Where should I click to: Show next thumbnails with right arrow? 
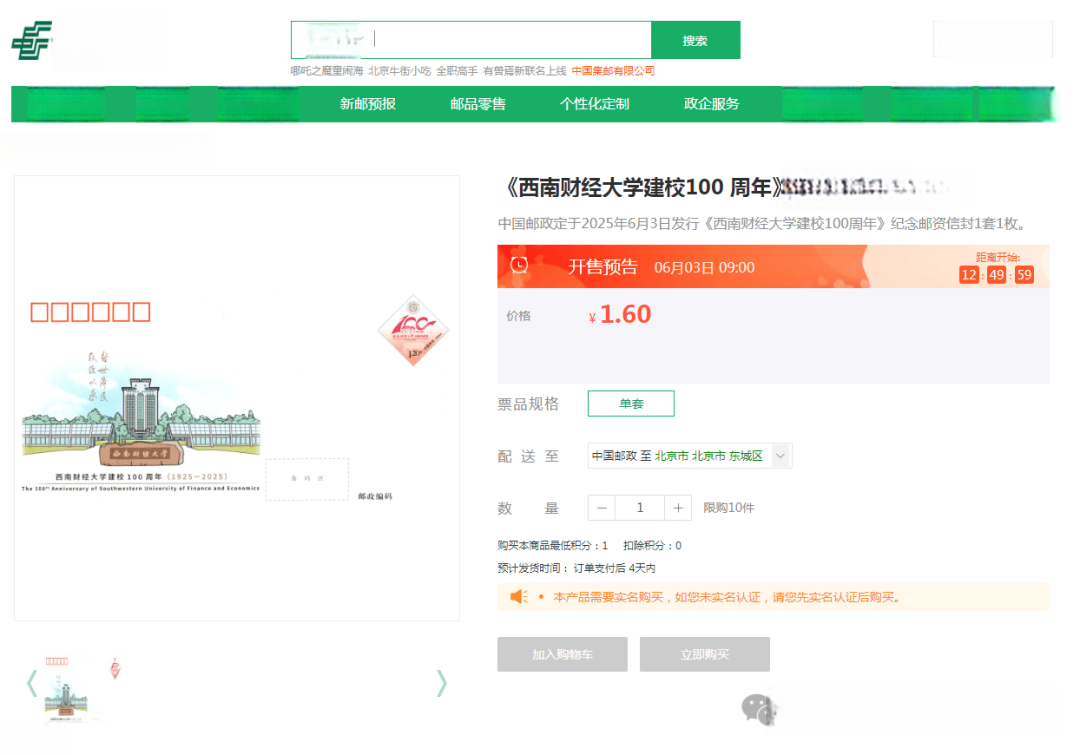click(x=442, y=683)
